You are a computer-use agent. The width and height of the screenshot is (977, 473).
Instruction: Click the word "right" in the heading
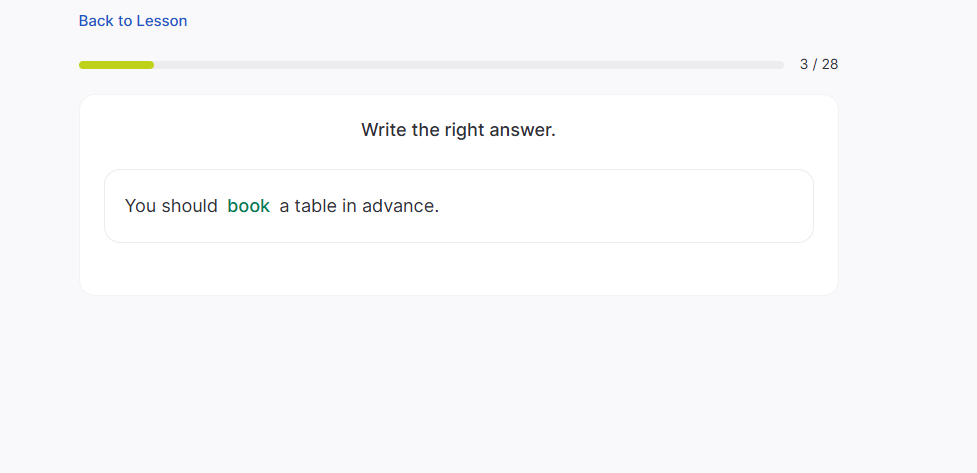point(464,130)
